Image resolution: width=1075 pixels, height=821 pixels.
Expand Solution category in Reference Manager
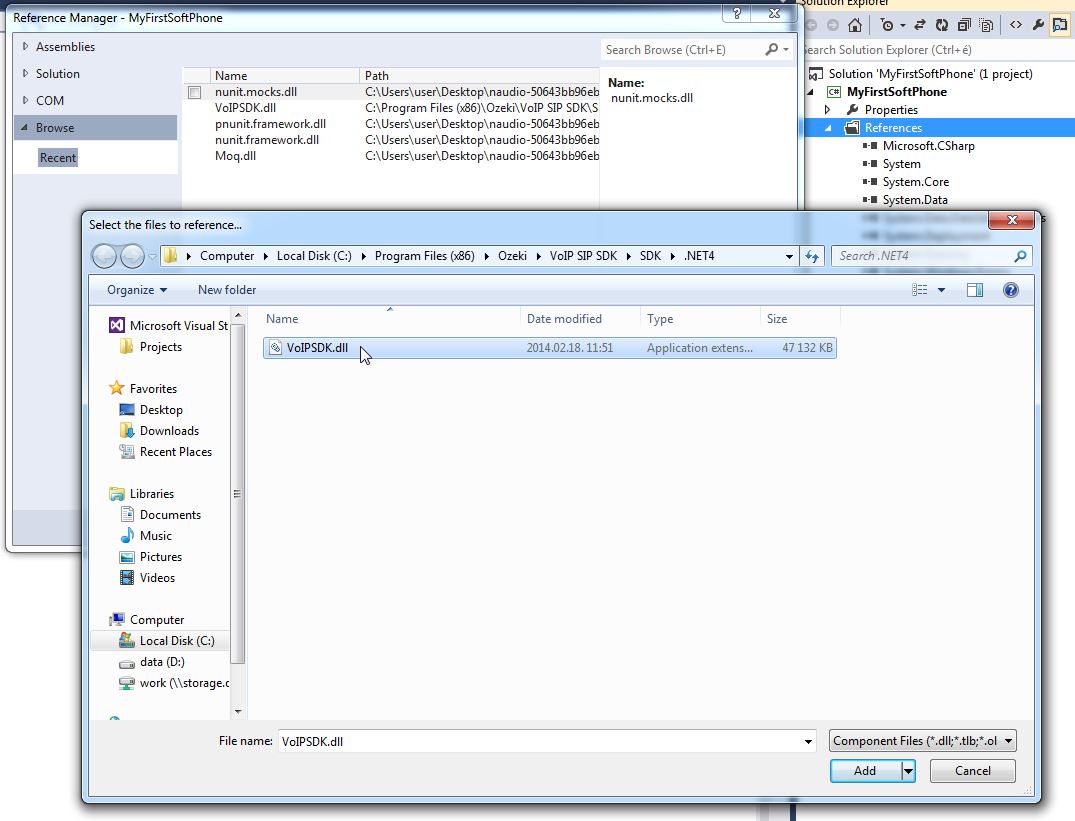coord(25,73)
